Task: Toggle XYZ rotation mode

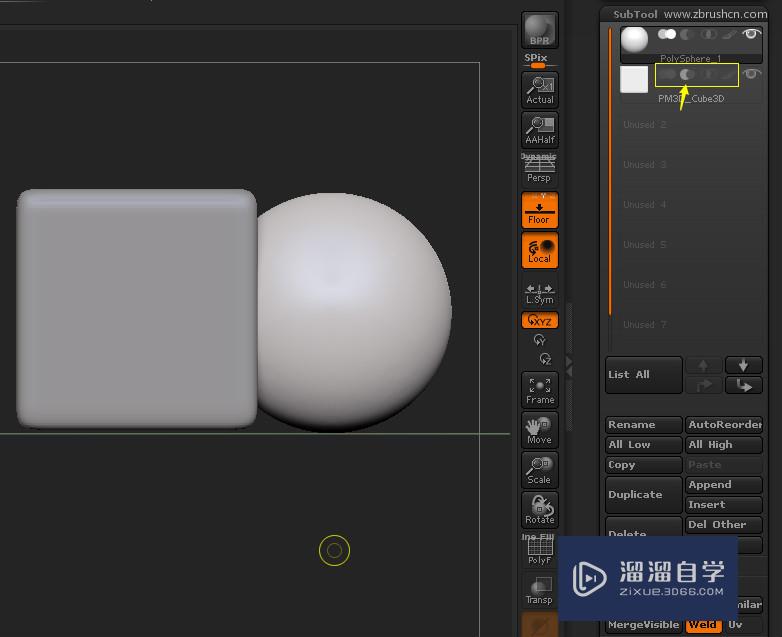Action: point(540,320)
